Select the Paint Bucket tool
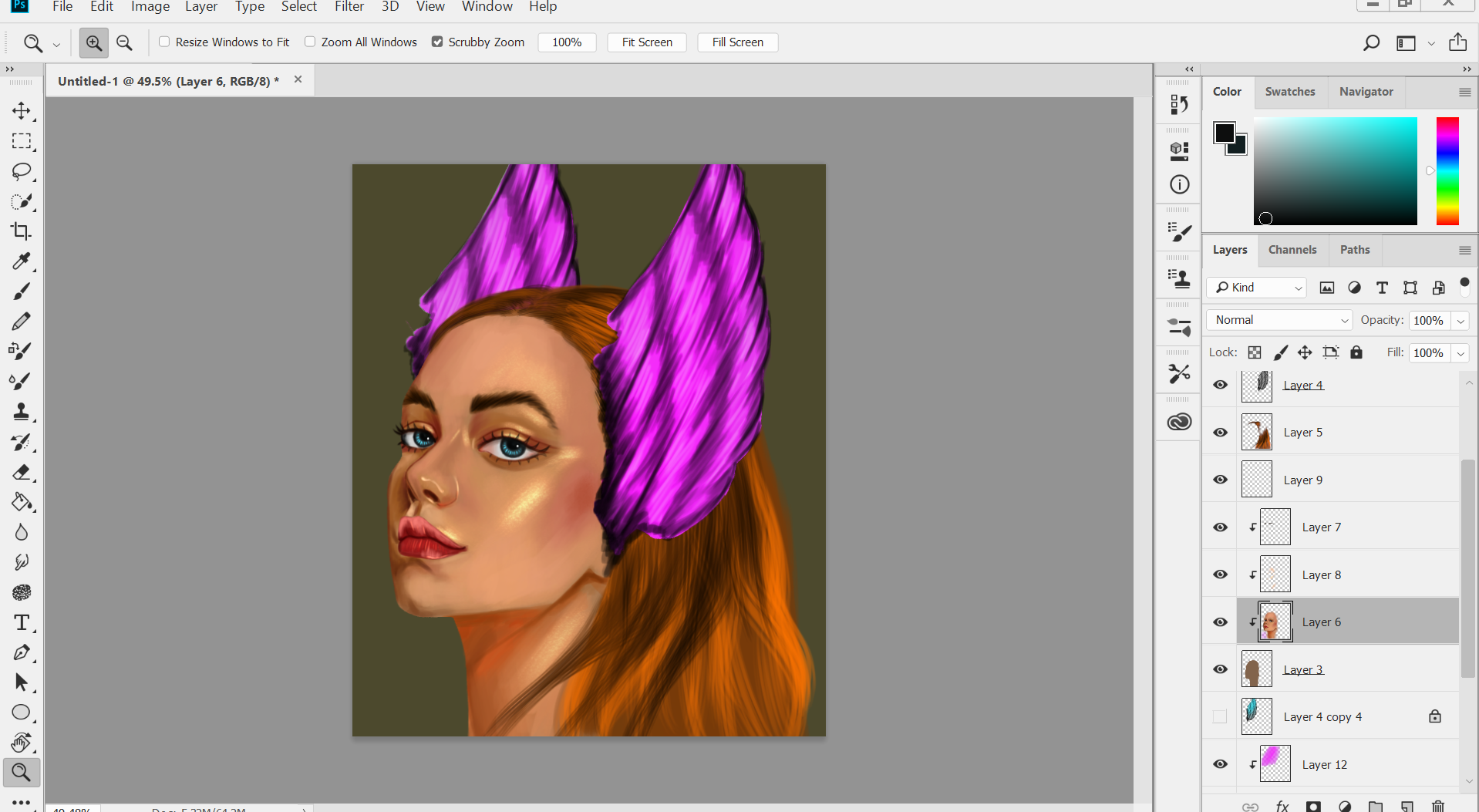Image resolution: width=1479 pixels, height=812 pixels. tap(22, 502)
